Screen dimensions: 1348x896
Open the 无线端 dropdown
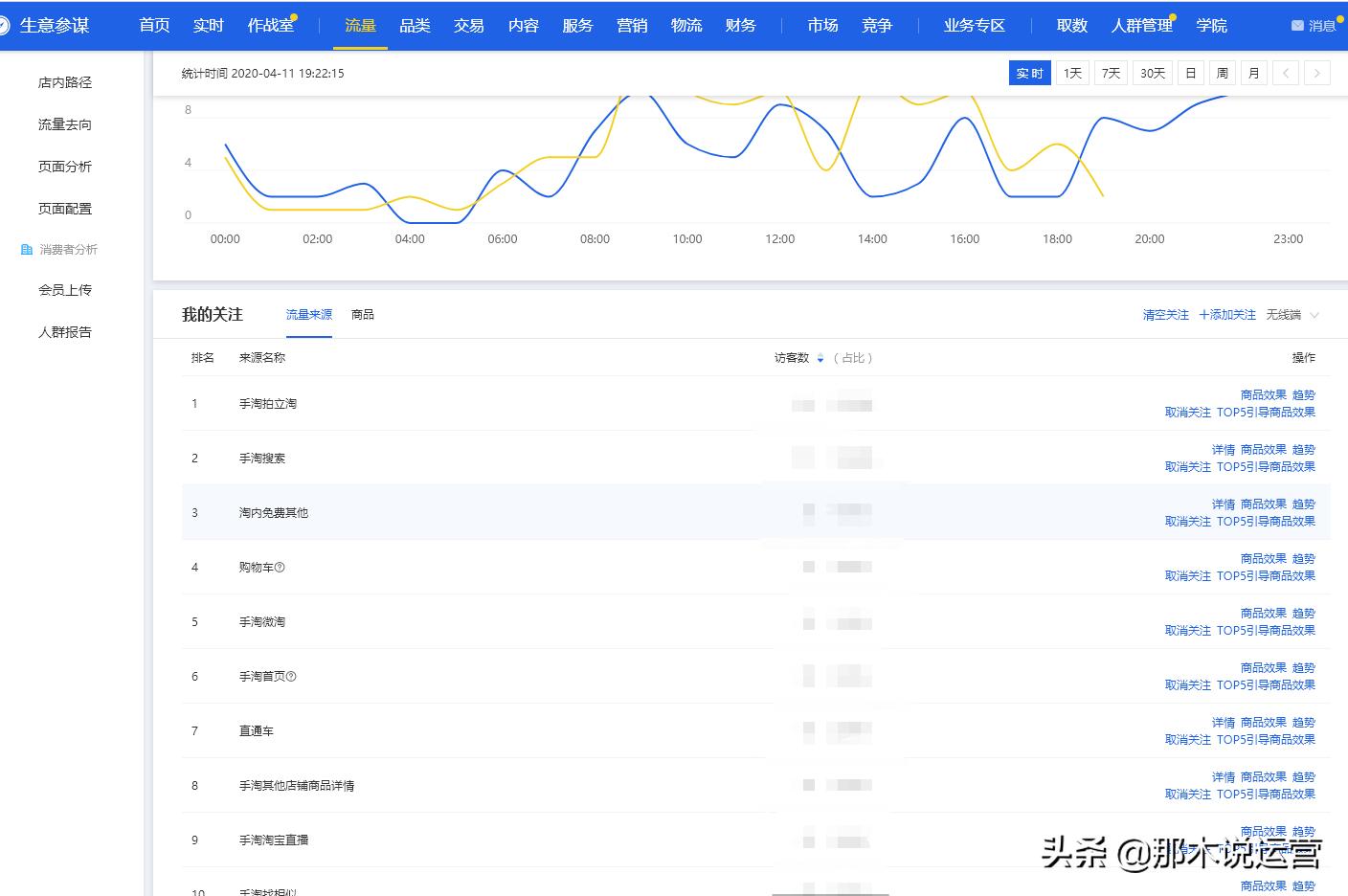pyautogui.click(x=1292, y=314)
